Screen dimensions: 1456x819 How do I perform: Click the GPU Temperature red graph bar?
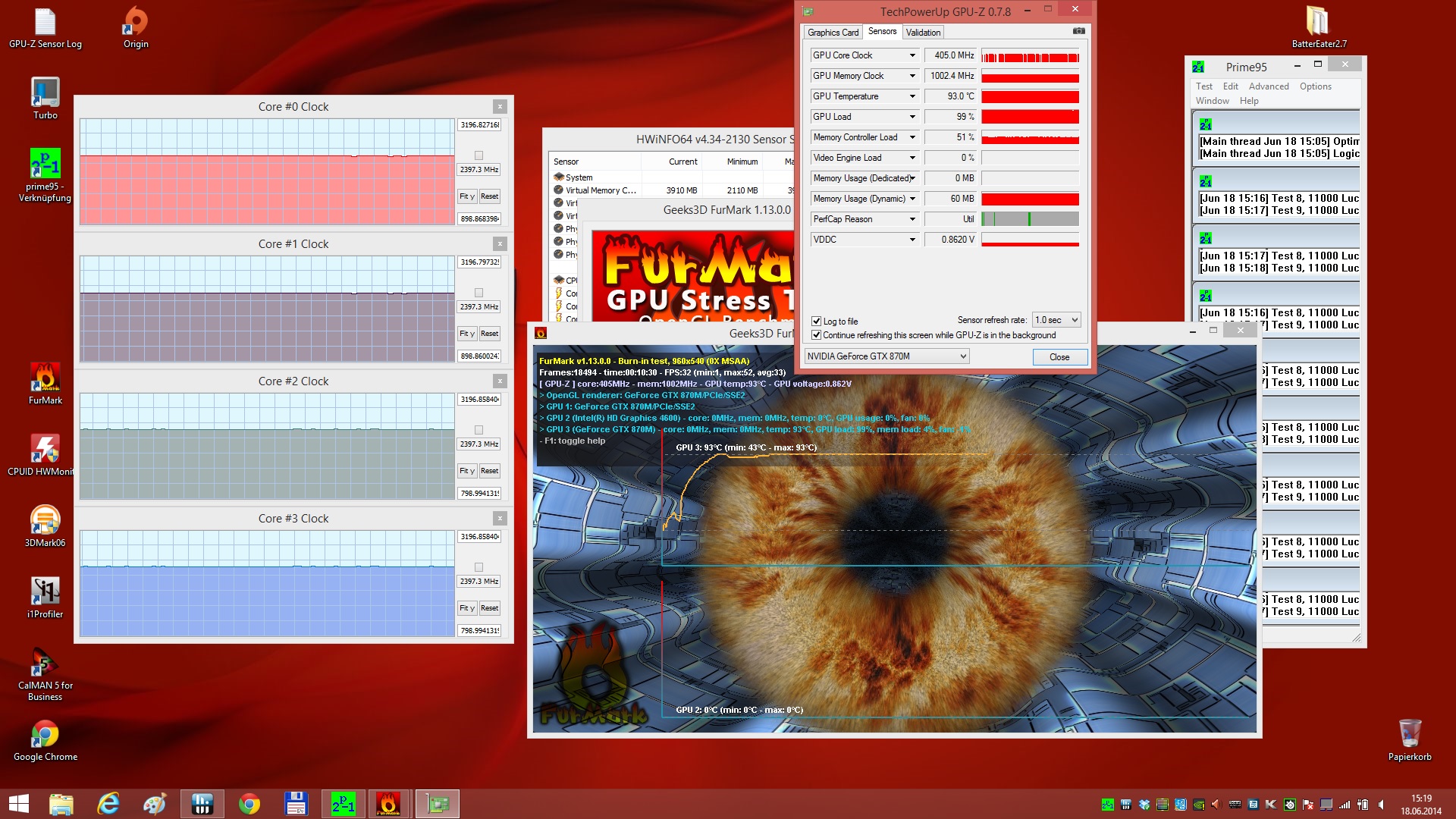coord(1030,96)
